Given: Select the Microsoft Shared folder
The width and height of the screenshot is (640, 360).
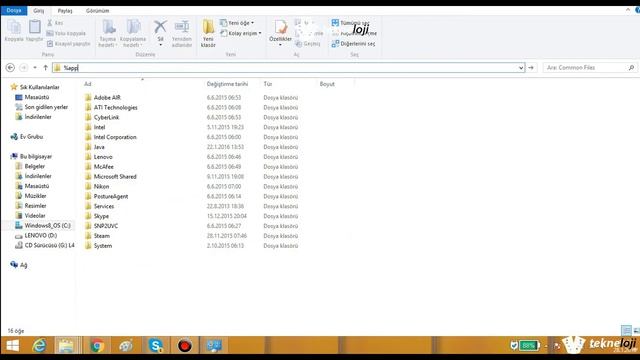Looking at the screenshot, I should (111, 176).
